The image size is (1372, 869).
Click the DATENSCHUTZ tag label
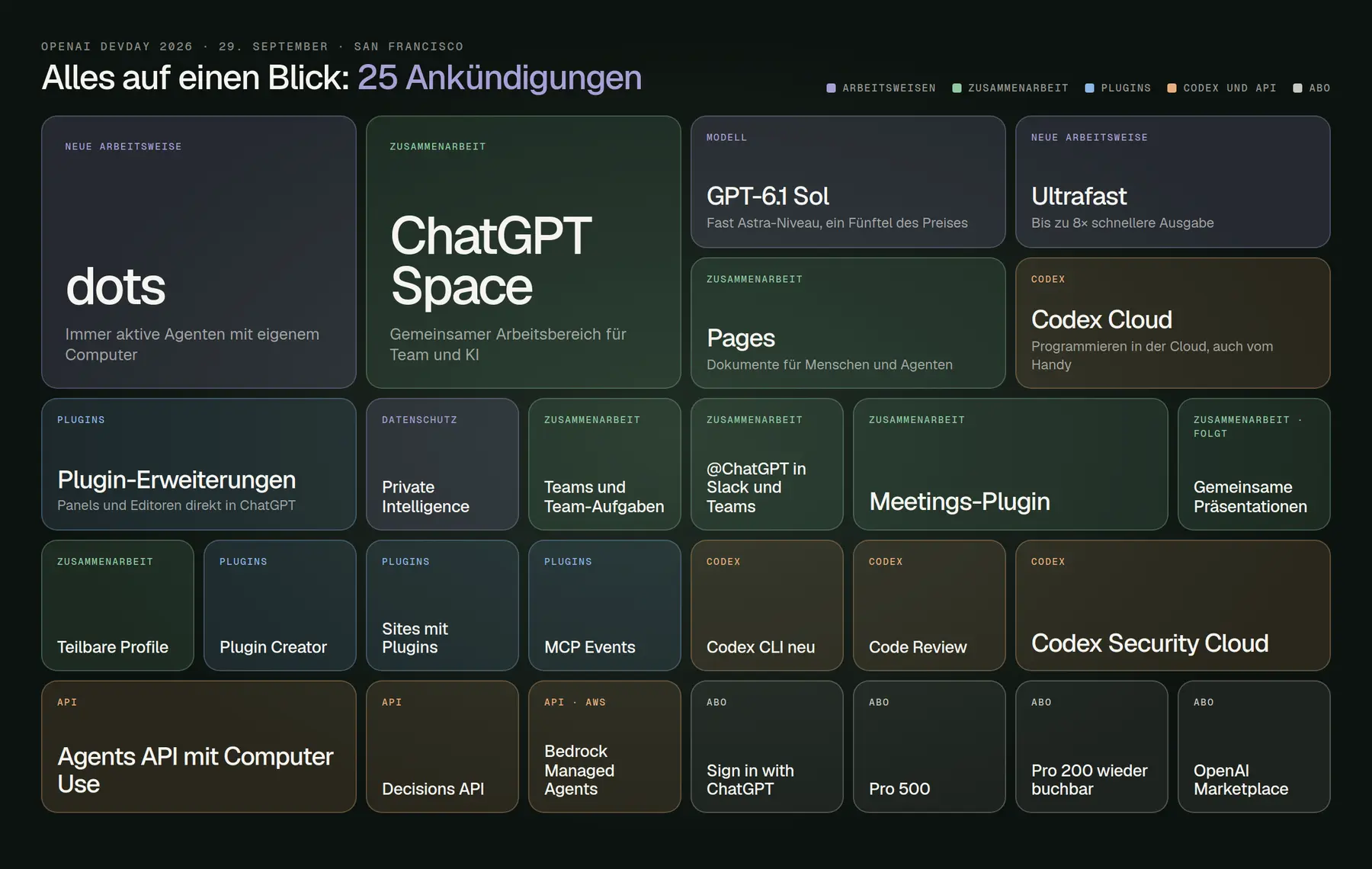pyautogui.click(x=419, y=420)
